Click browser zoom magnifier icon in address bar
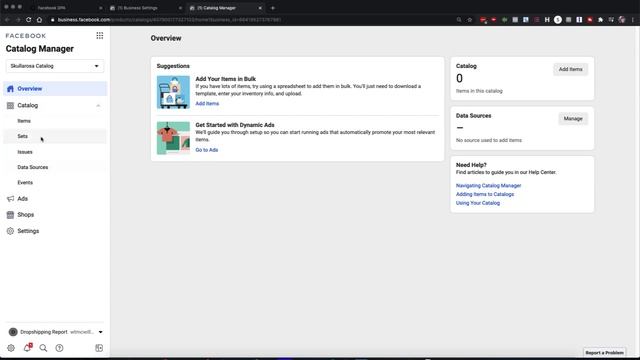This screenshot has height=360, width=640. coord(459,20)
